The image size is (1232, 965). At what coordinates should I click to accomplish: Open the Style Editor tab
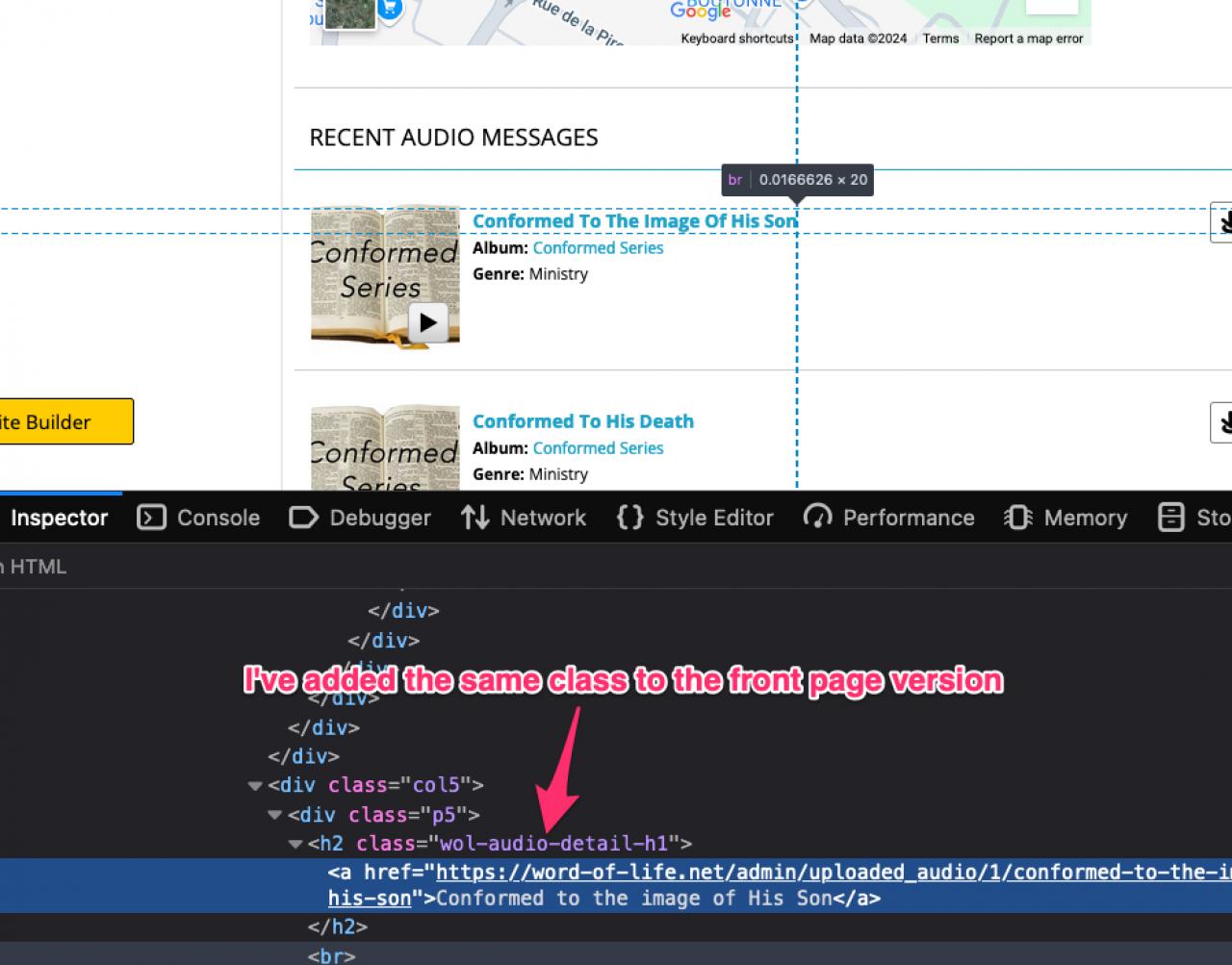pos(695,518)
